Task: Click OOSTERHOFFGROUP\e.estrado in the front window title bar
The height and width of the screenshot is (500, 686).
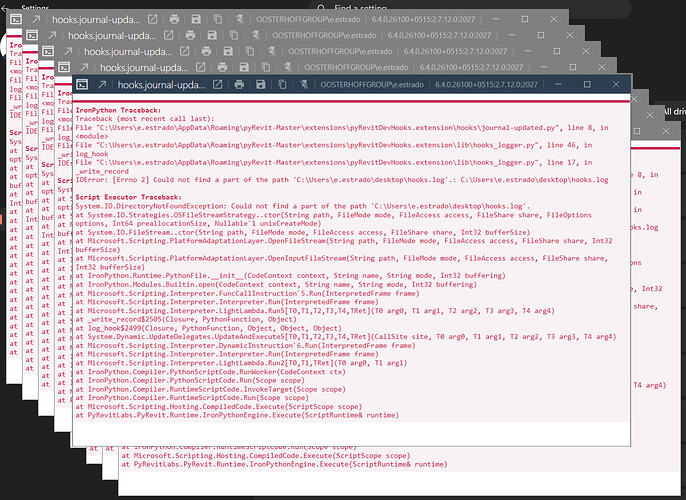Action: [x=372, y=84]
